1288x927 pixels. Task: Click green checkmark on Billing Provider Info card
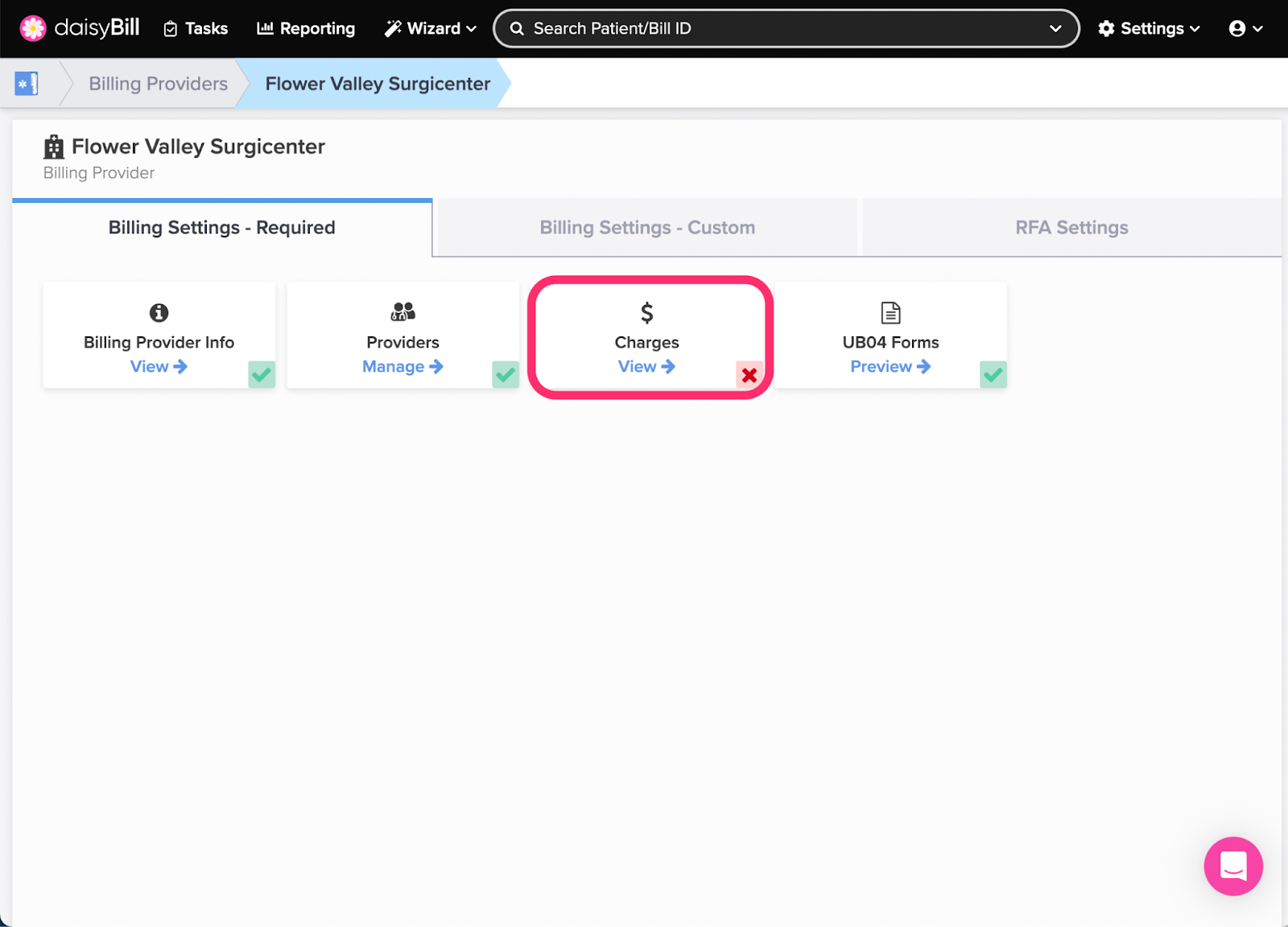click(262, 374)
